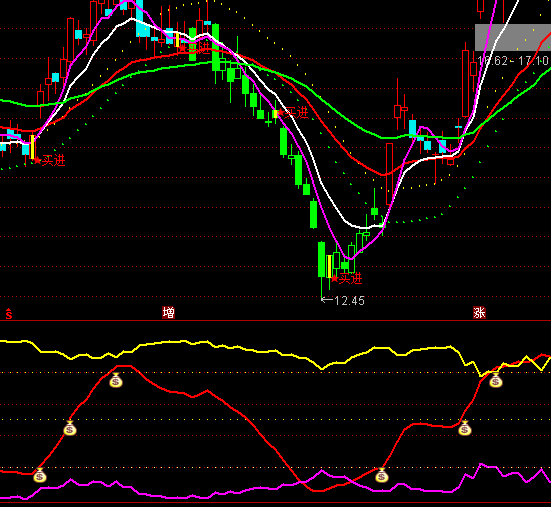Click the yellow candle beside the 12.45 low

329,267
